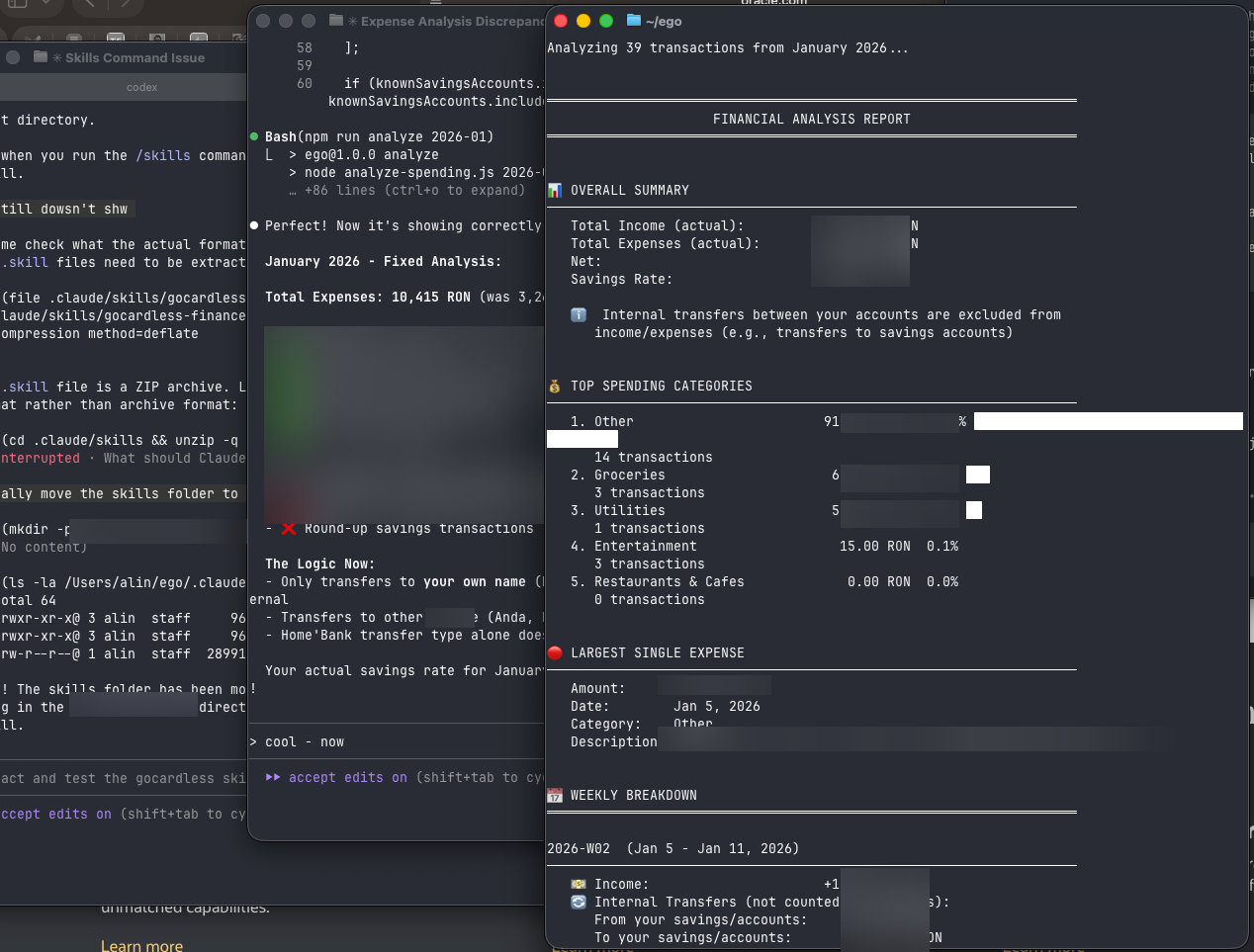Click folder icon in Expense Analysis window title
Screen dimensions: 1254x952
336,21
